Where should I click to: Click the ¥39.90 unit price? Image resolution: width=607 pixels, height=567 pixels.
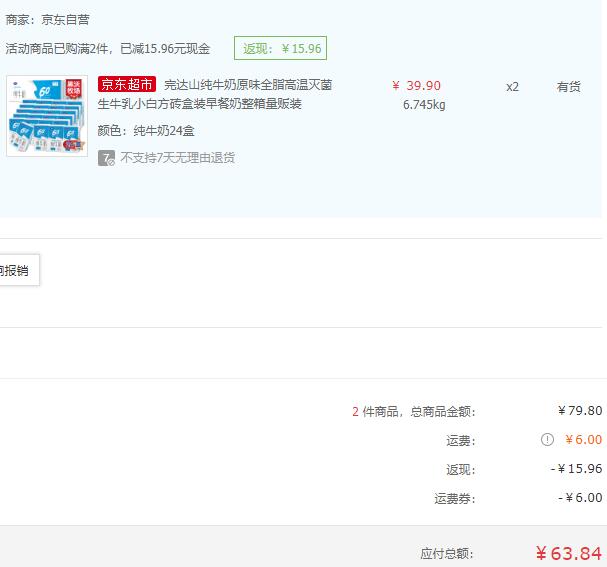(416, 86)
